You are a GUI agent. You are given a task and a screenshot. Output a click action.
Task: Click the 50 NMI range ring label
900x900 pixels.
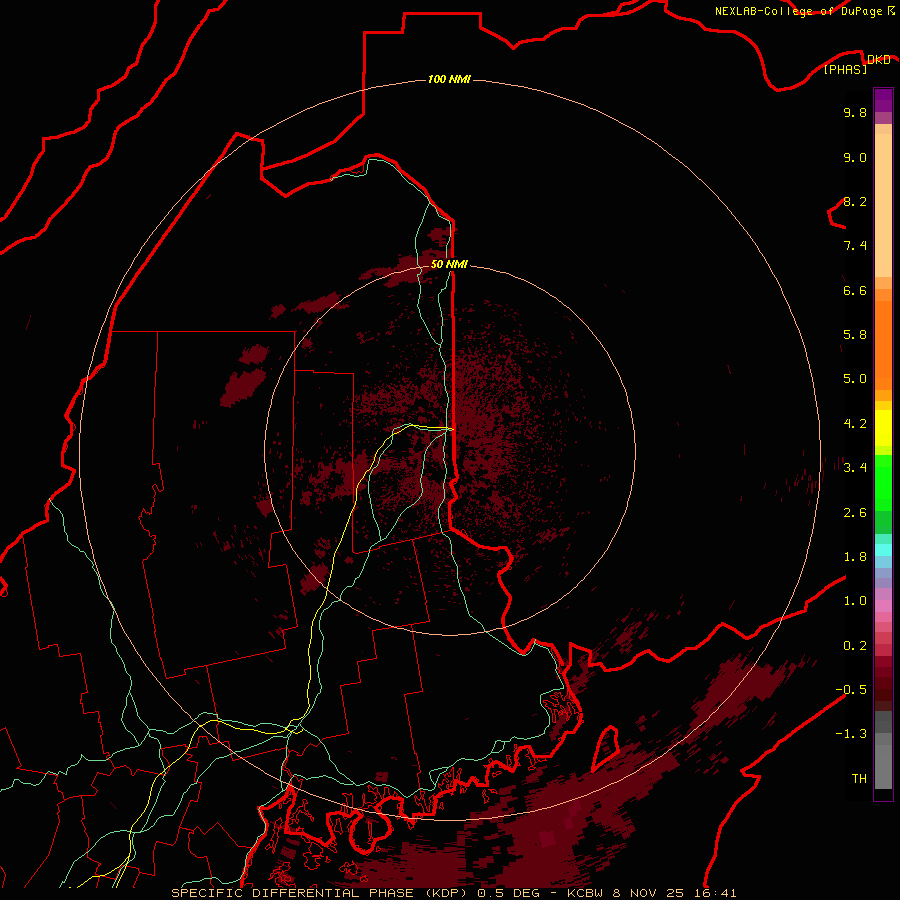click(449, 264)
